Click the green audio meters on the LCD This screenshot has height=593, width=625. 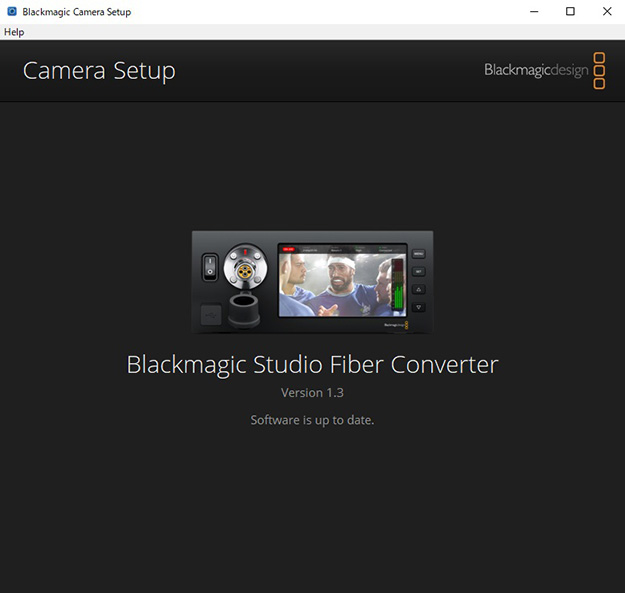point(397,294)
